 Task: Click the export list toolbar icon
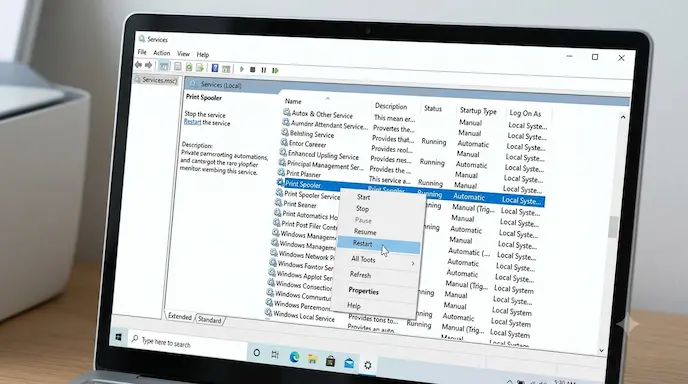[200, 68]
